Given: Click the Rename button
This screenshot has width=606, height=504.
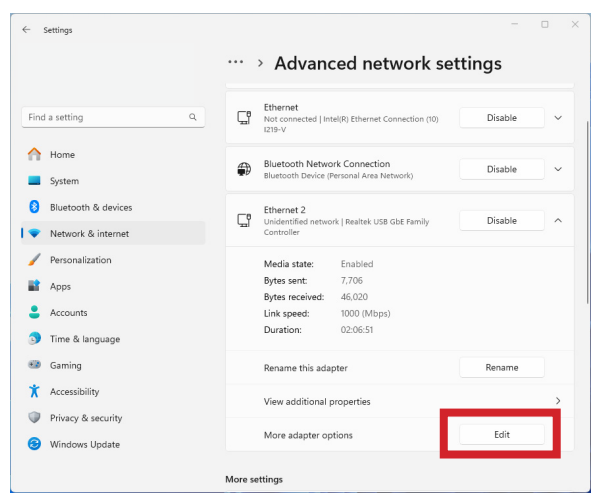Looking at the screenshot, I should point(502,367).
